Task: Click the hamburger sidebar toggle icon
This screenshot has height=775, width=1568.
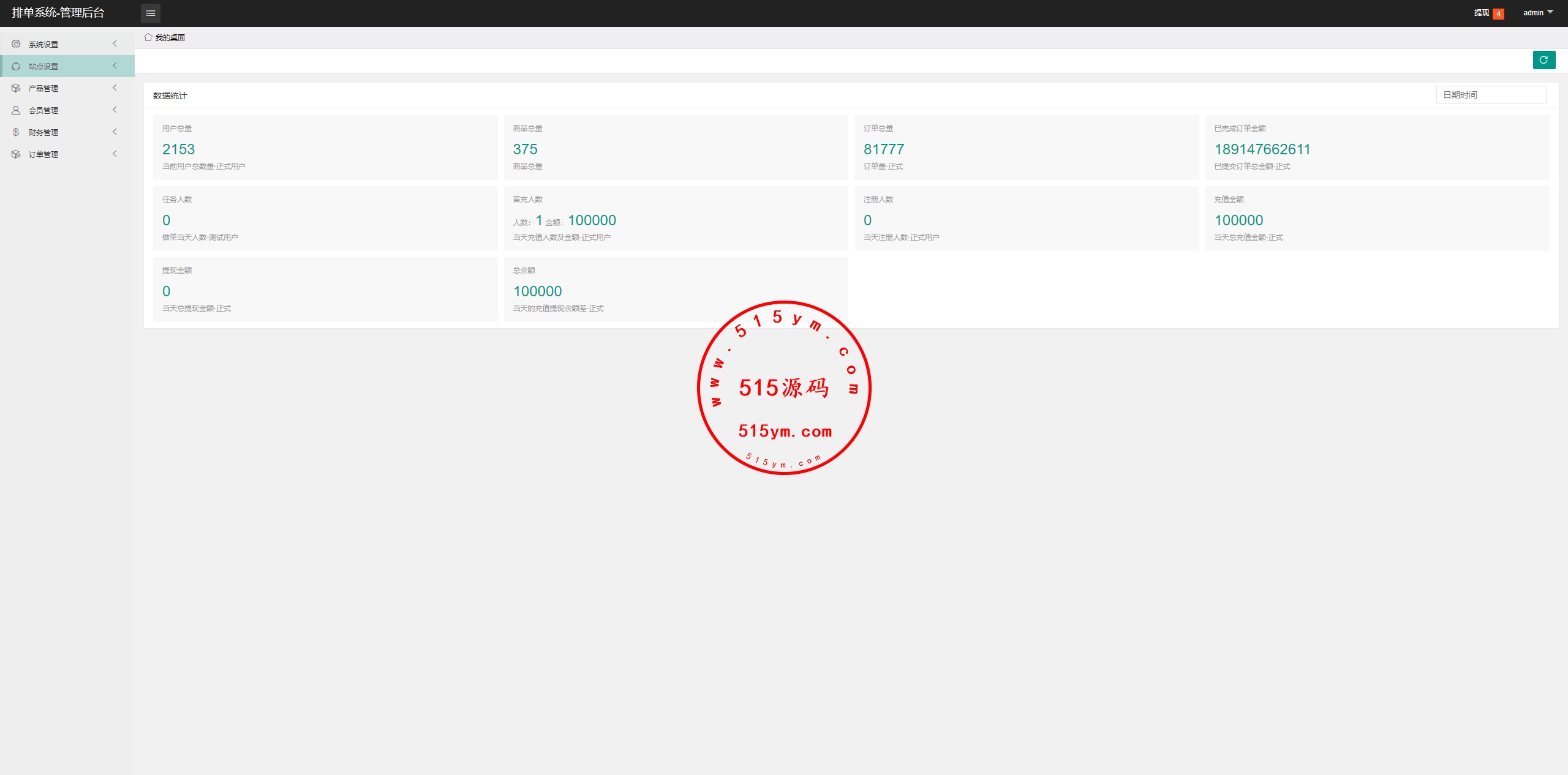Action: [x=151, y=13]
